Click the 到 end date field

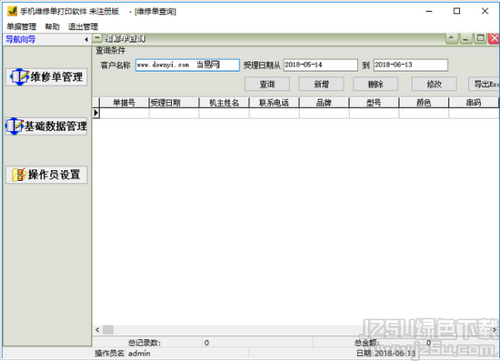tap(410, 65)
